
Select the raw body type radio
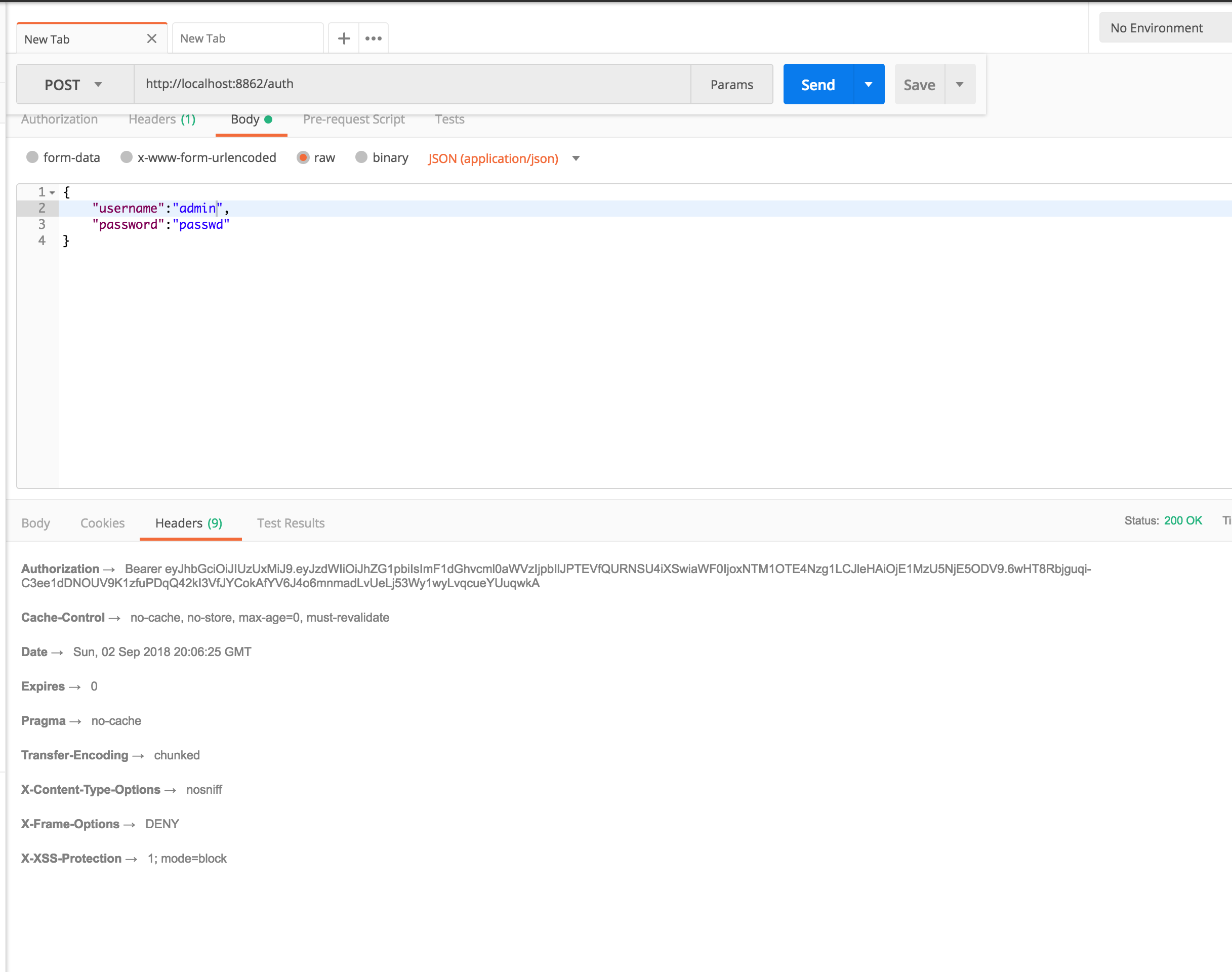pyautogui.click(x=303, y=157)
